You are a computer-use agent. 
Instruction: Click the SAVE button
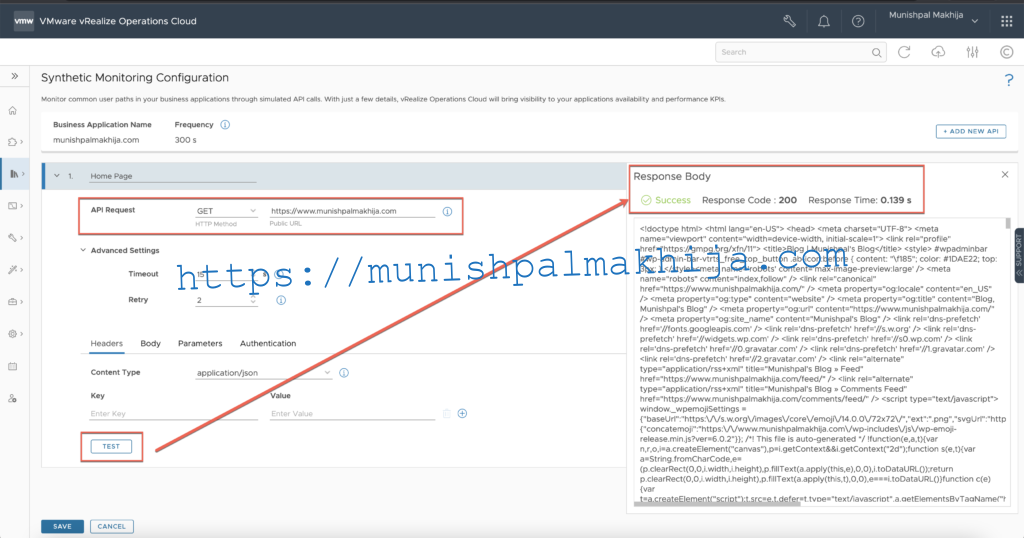click(62, 526)
